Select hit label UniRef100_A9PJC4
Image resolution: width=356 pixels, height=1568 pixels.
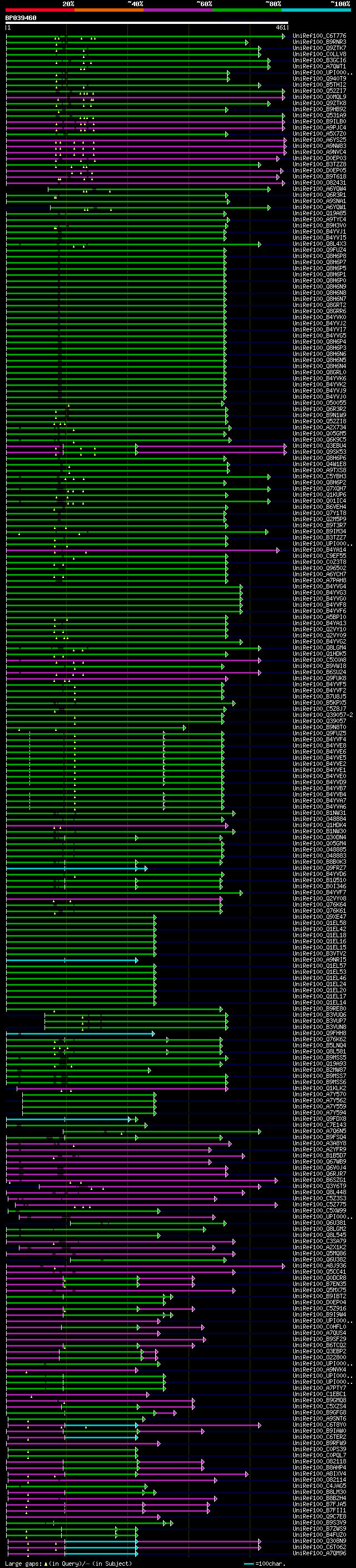point(319,128)
